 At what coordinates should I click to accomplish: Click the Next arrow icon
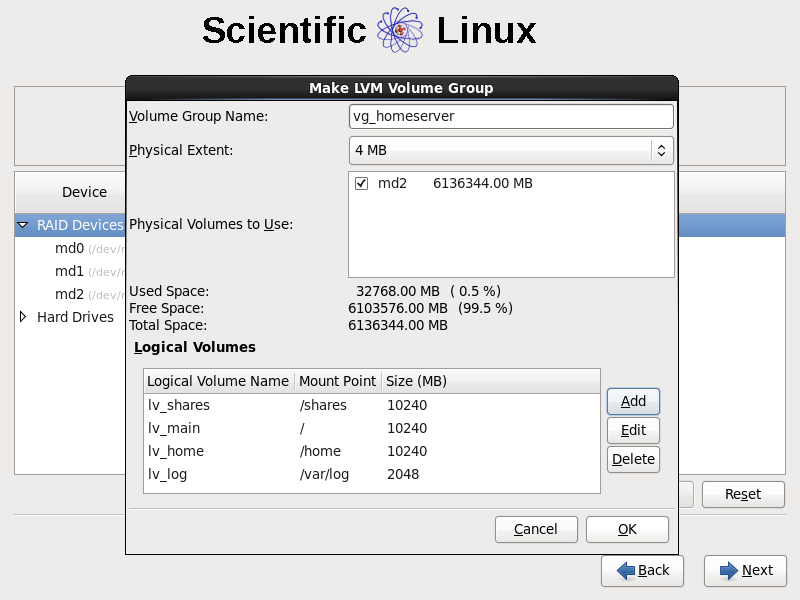(724, 570)
